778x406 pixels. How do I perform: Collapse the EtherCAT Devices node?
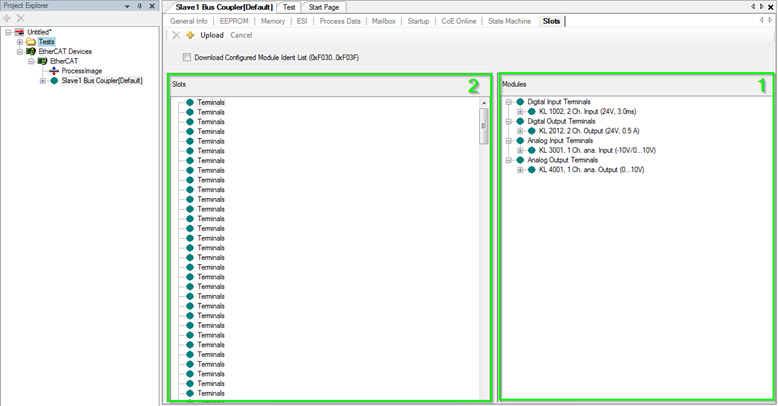pyautogui.click(x=19, y=52)
